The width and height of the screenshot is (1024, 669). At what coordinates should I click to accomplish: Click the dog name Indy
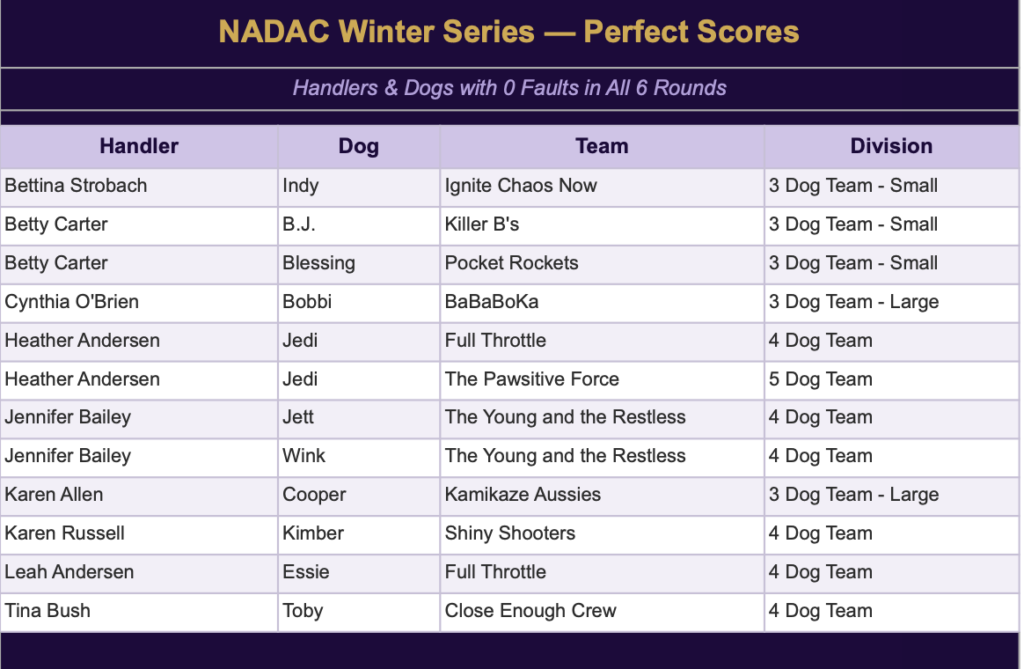tap(300, 186)
